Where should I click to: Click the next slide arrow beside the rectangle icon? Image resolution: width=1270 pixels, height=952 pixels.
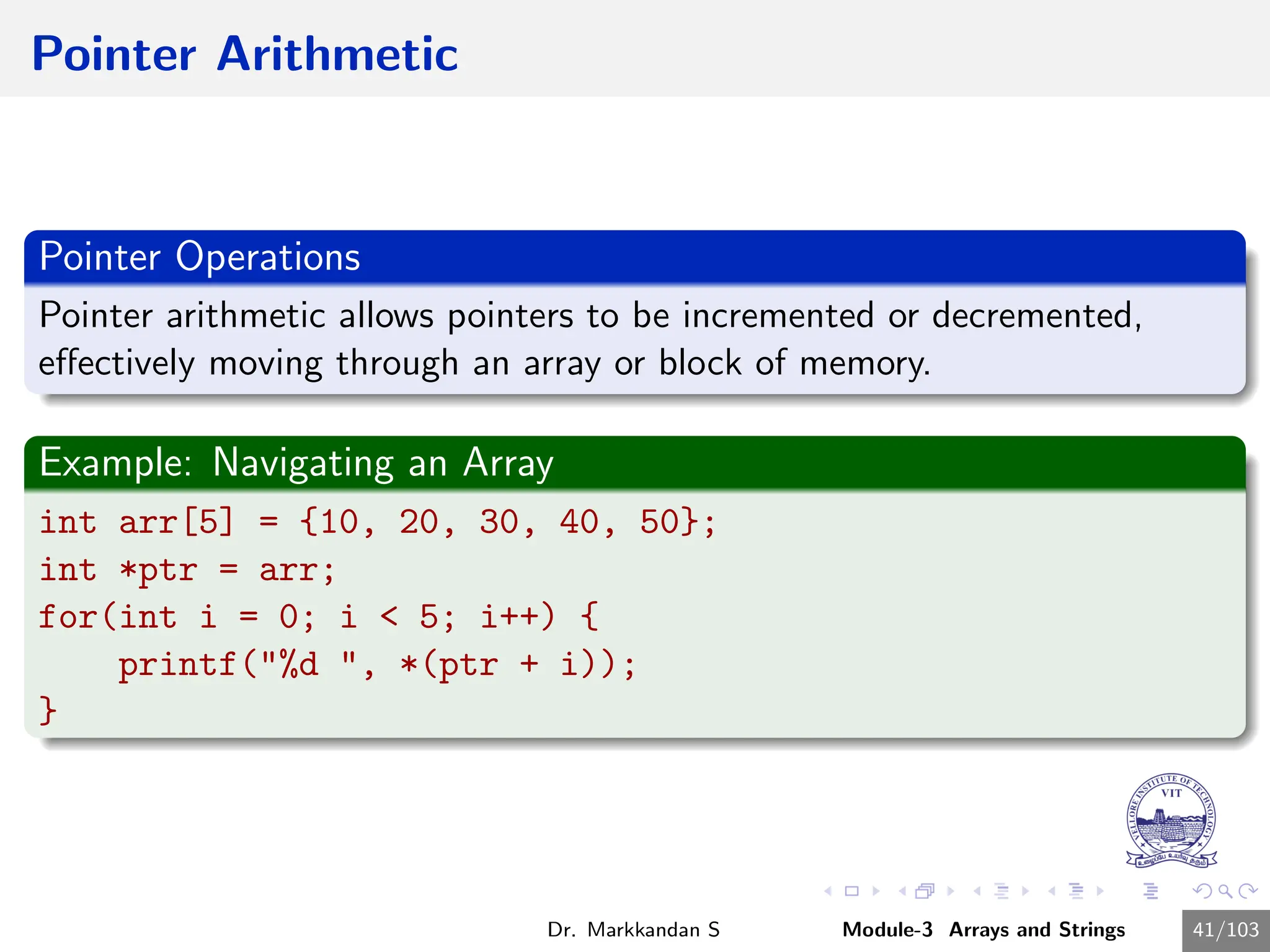click(876, 891)
